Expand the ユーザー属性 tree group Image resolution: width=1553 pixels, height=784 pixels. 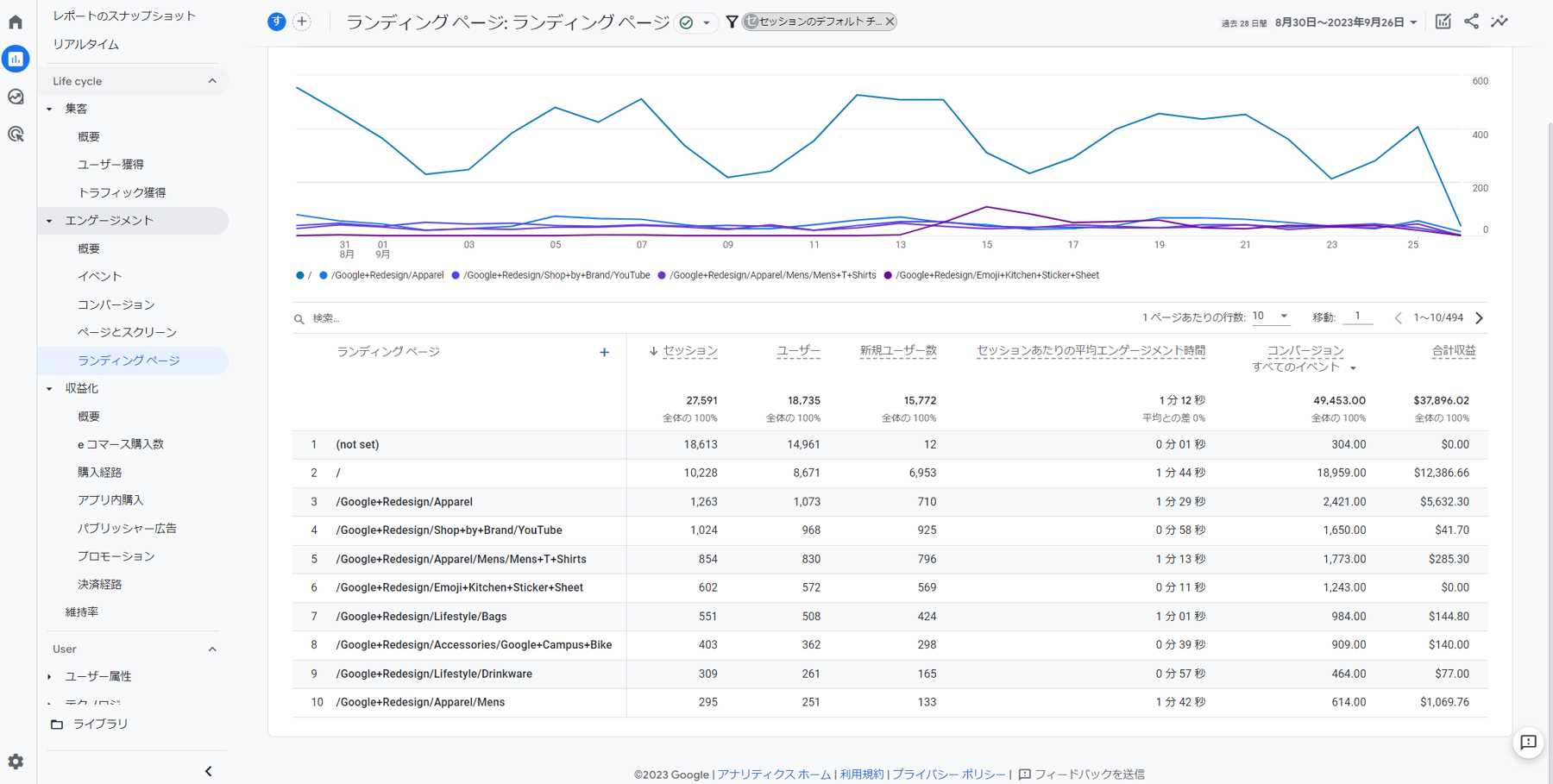[49, 677]
